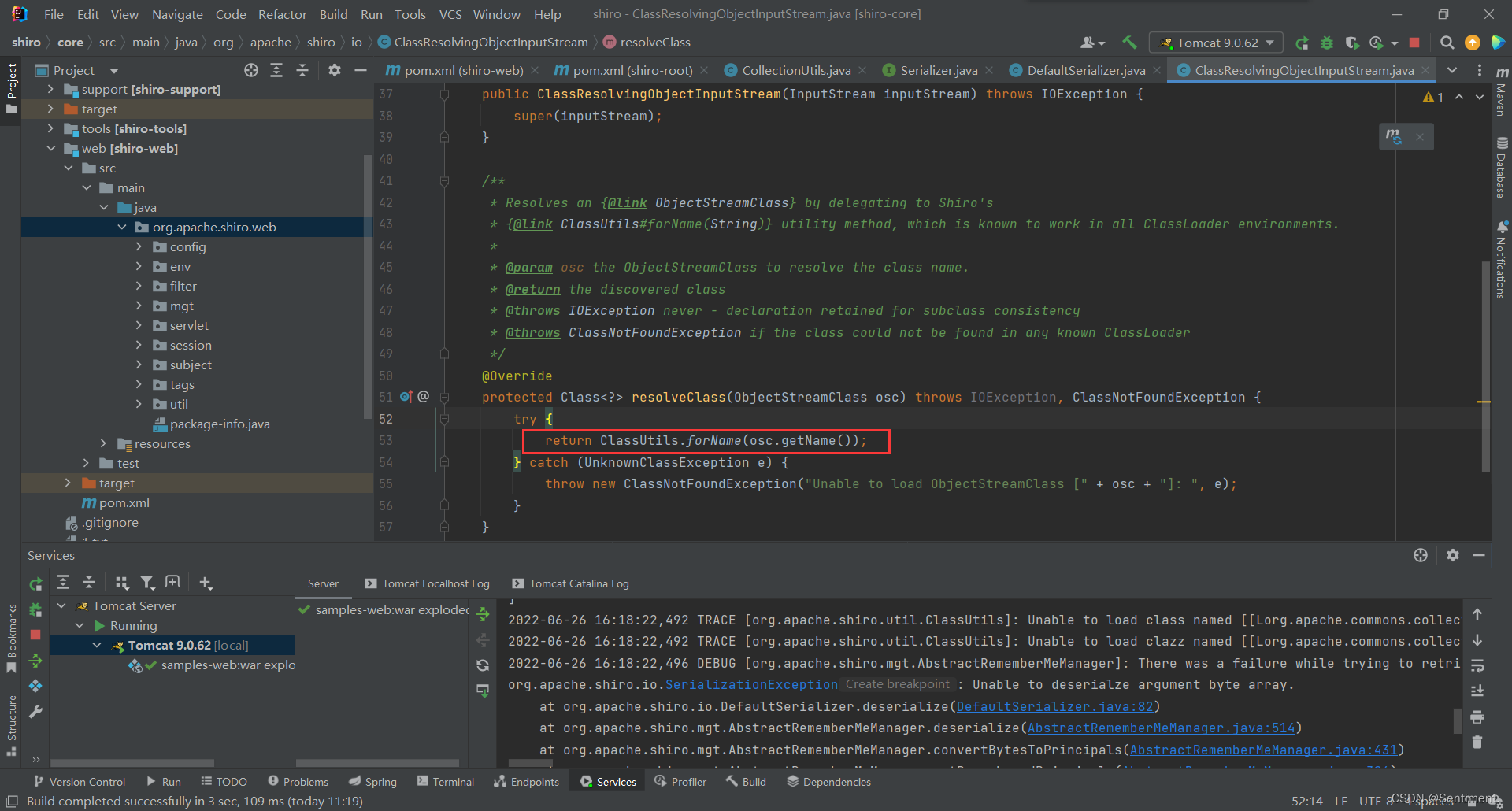Open Services panel settings gear
The width and height of the screenshot is (1512, 811).
(1453, 555)
